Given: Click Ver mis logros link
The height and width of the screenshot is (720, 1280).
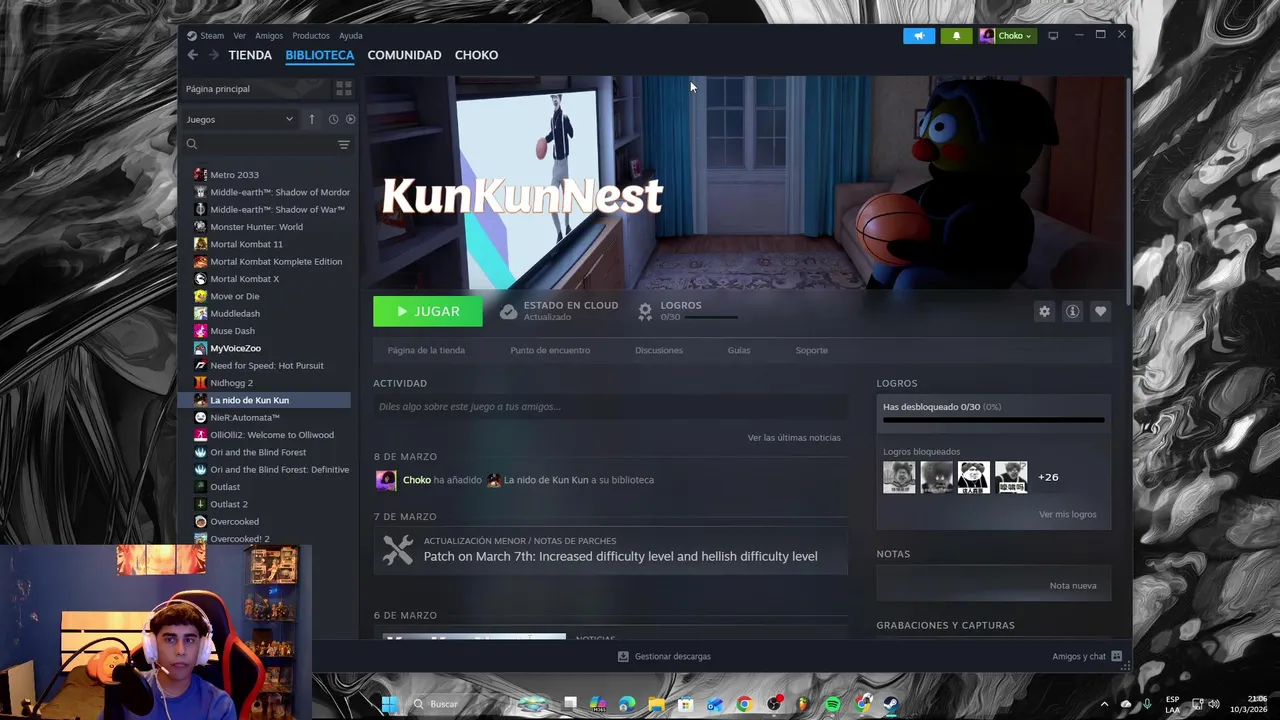Looking at the screenshot, I should [x=1067, y=514].
